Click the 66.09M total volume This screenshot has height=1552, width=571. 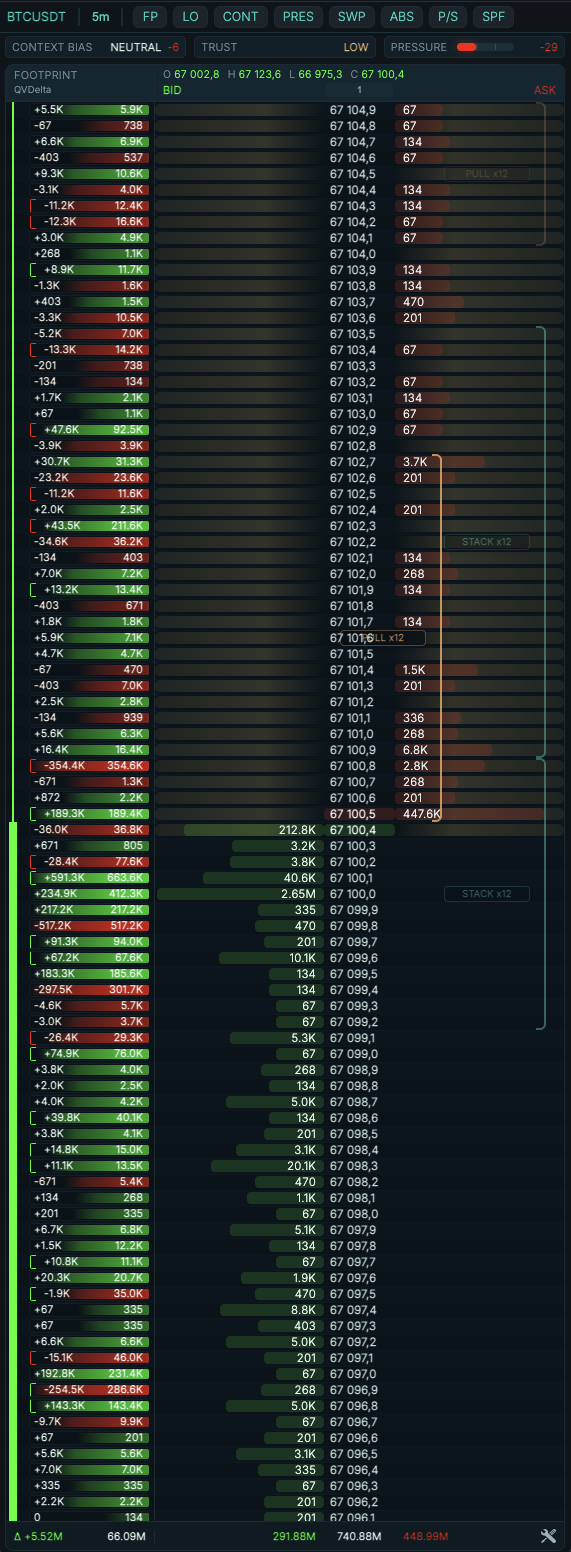126,1536
